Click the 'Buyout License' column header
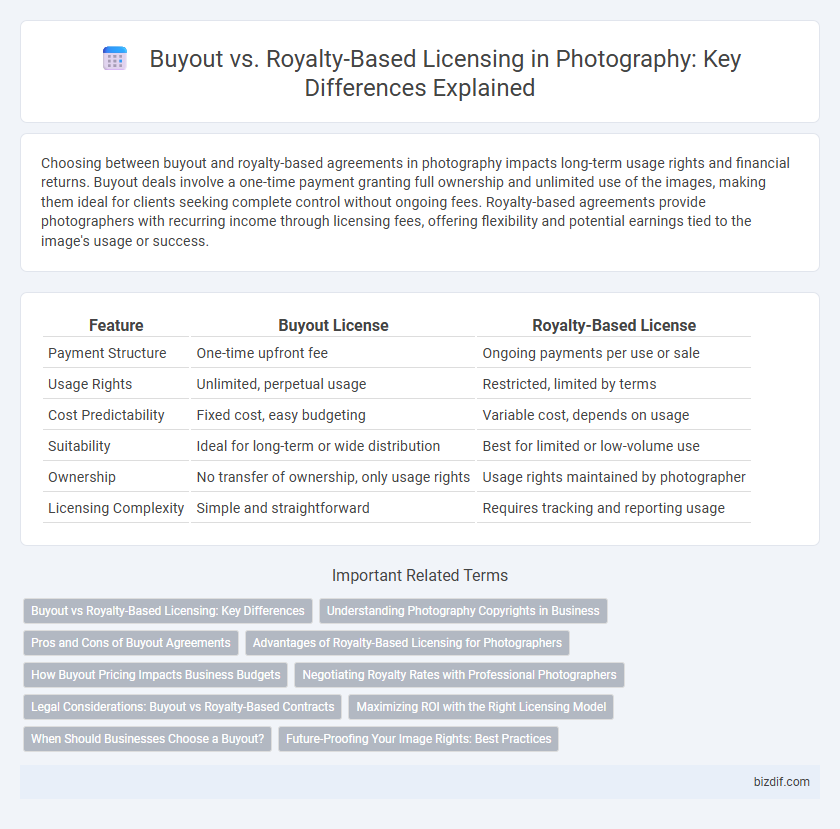The height and width of the screenshot is (829, 840). [333, 325]
